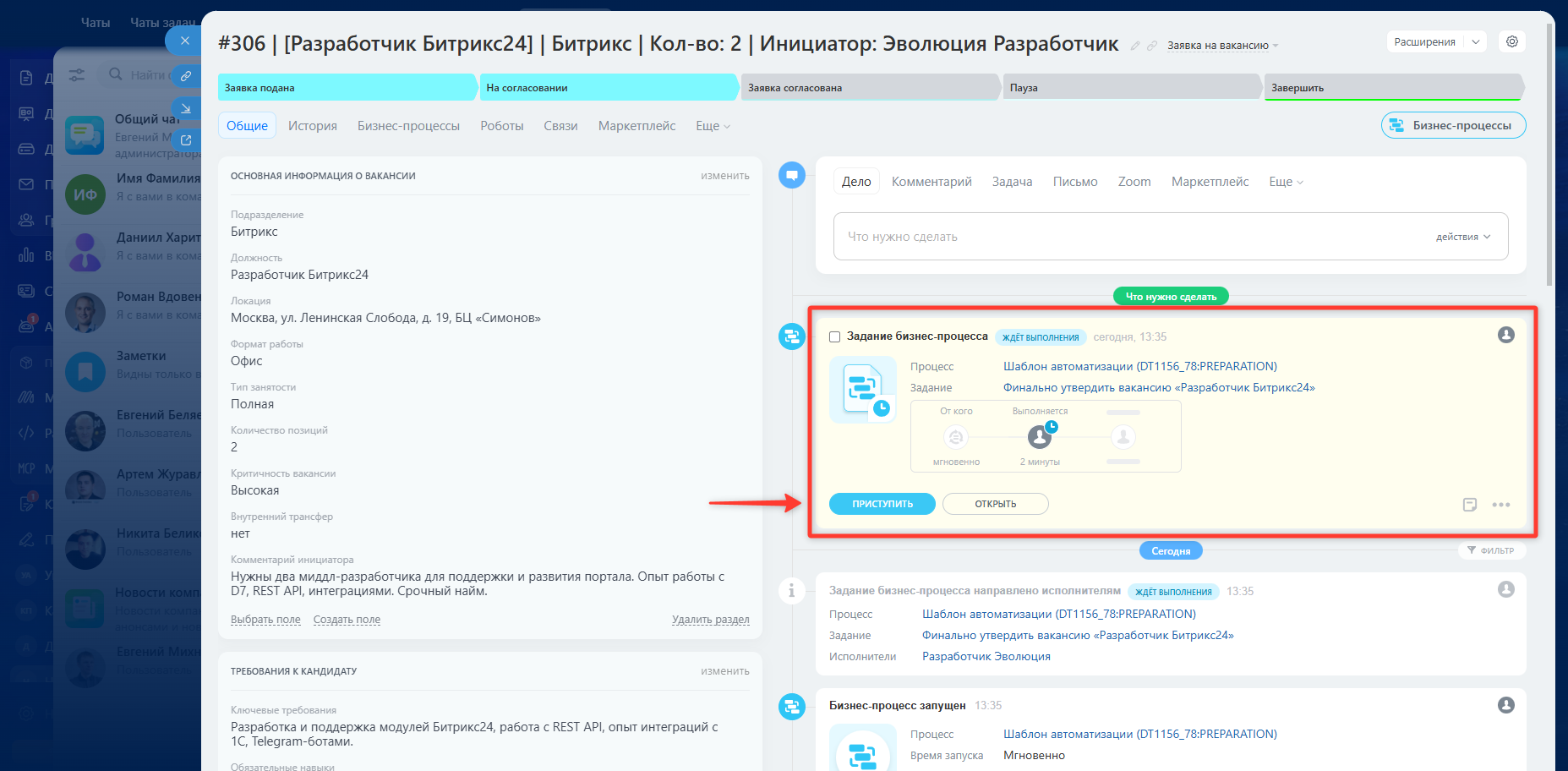
Task: Click bar chart icon in left sidebar
Action: click(x=26, y=255)
